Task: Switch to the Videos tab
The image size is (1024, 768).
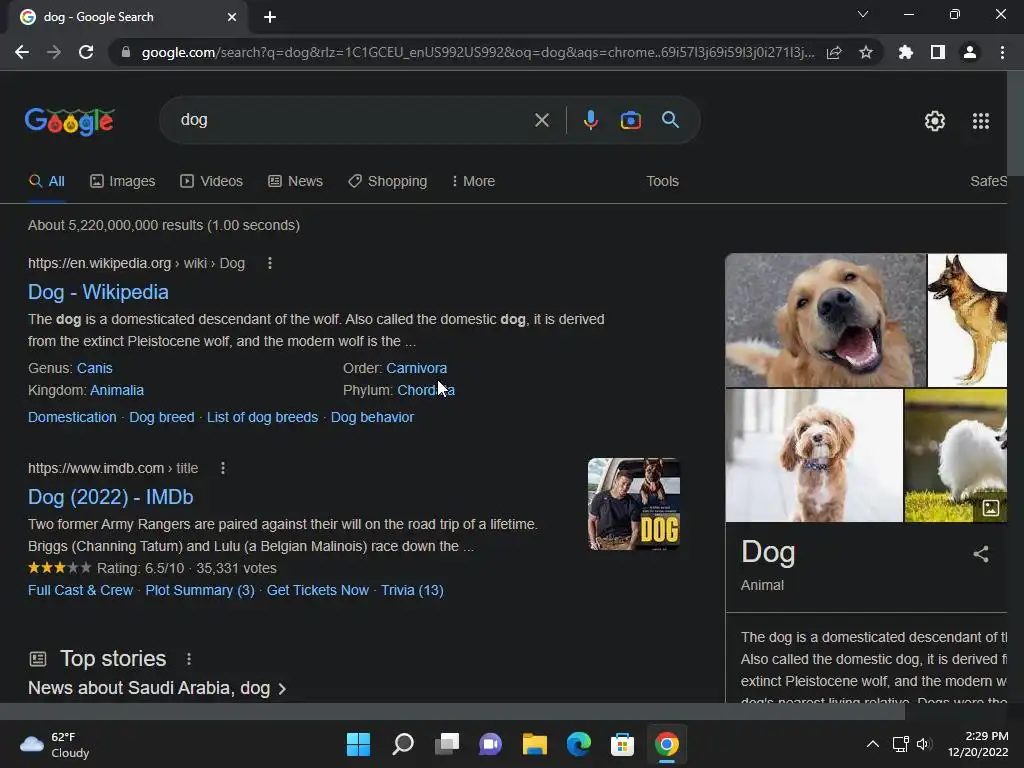Action: click(x=212, y=181)
